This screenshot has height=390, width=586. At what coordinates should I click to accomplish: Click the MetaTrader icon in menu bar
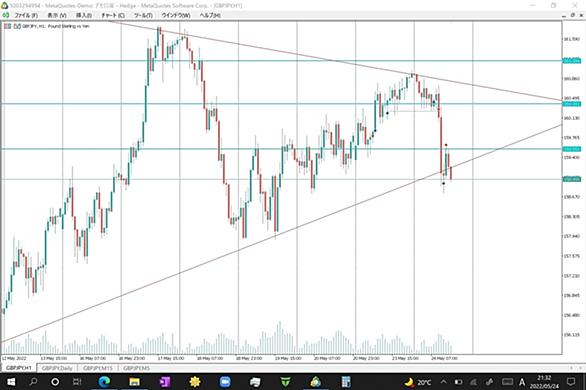click(x=6, y=15)
